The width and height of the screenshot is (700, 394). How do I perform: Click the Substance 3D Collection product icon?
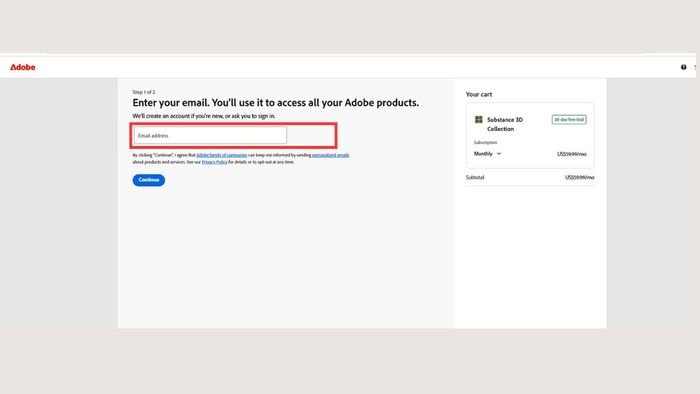479,120
